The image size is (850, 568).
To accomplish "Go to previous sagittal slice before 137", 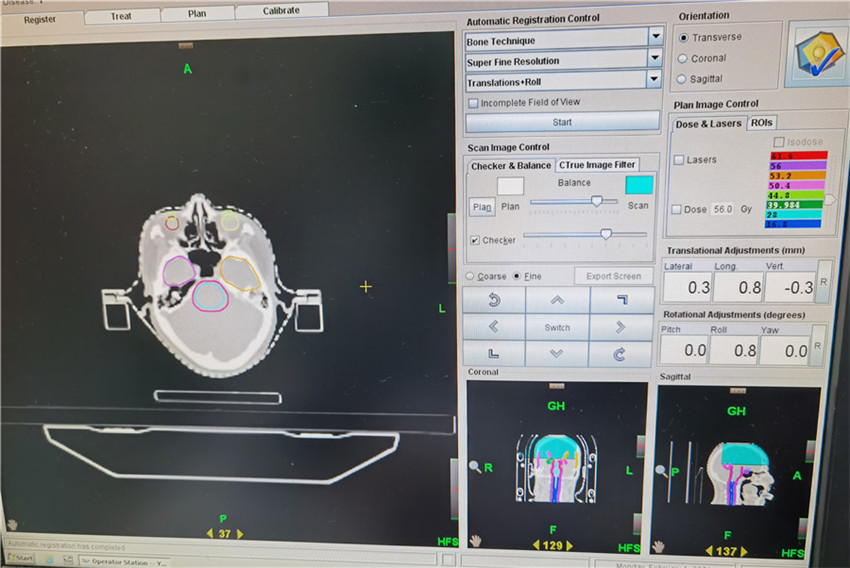I will [x=709, y=551].
